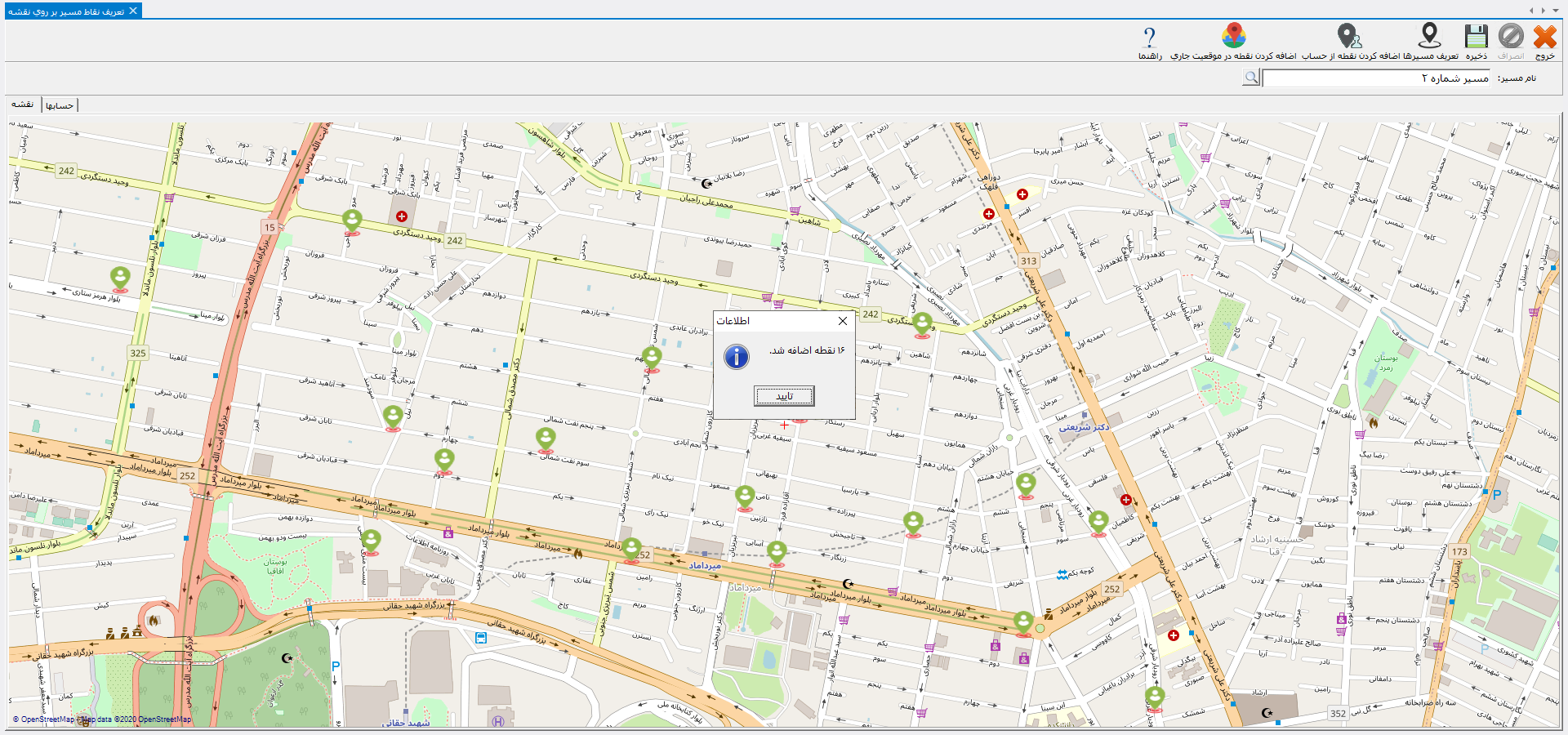Select green marker near بلوار هرمز ستاری
Image resolution: width=1568 pixels, height=735 pixels.
120,278
